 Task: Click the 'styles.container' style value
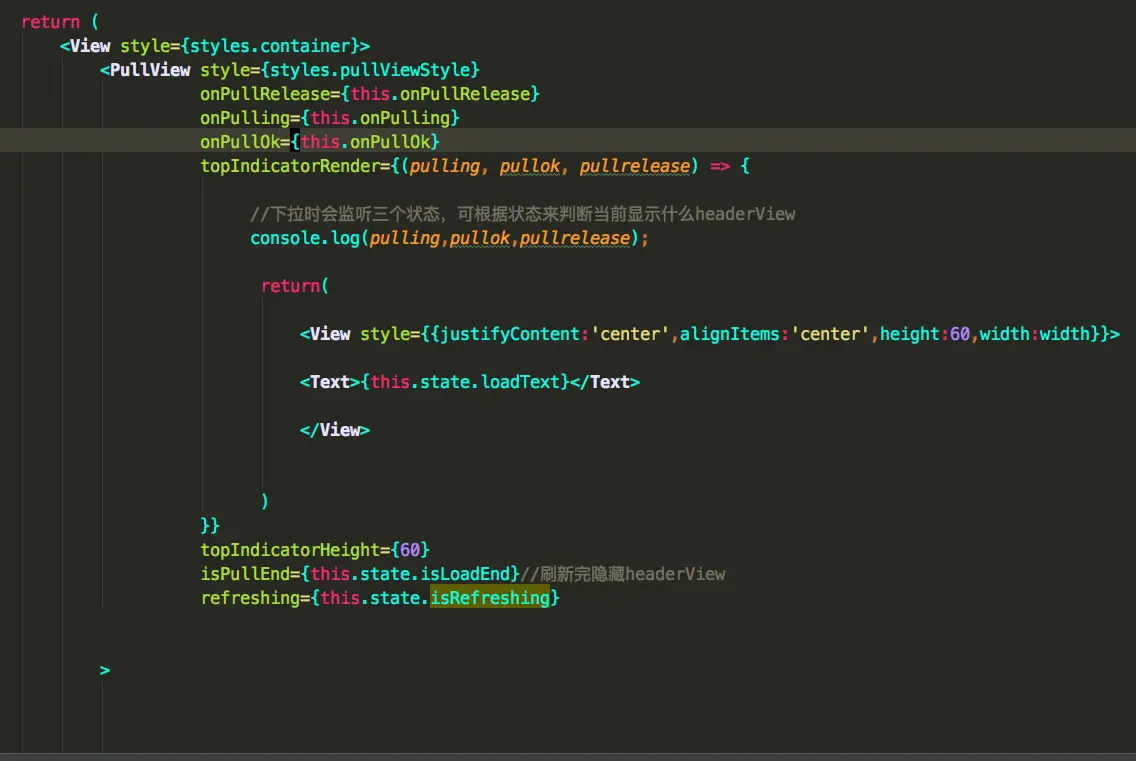[270, 46]
